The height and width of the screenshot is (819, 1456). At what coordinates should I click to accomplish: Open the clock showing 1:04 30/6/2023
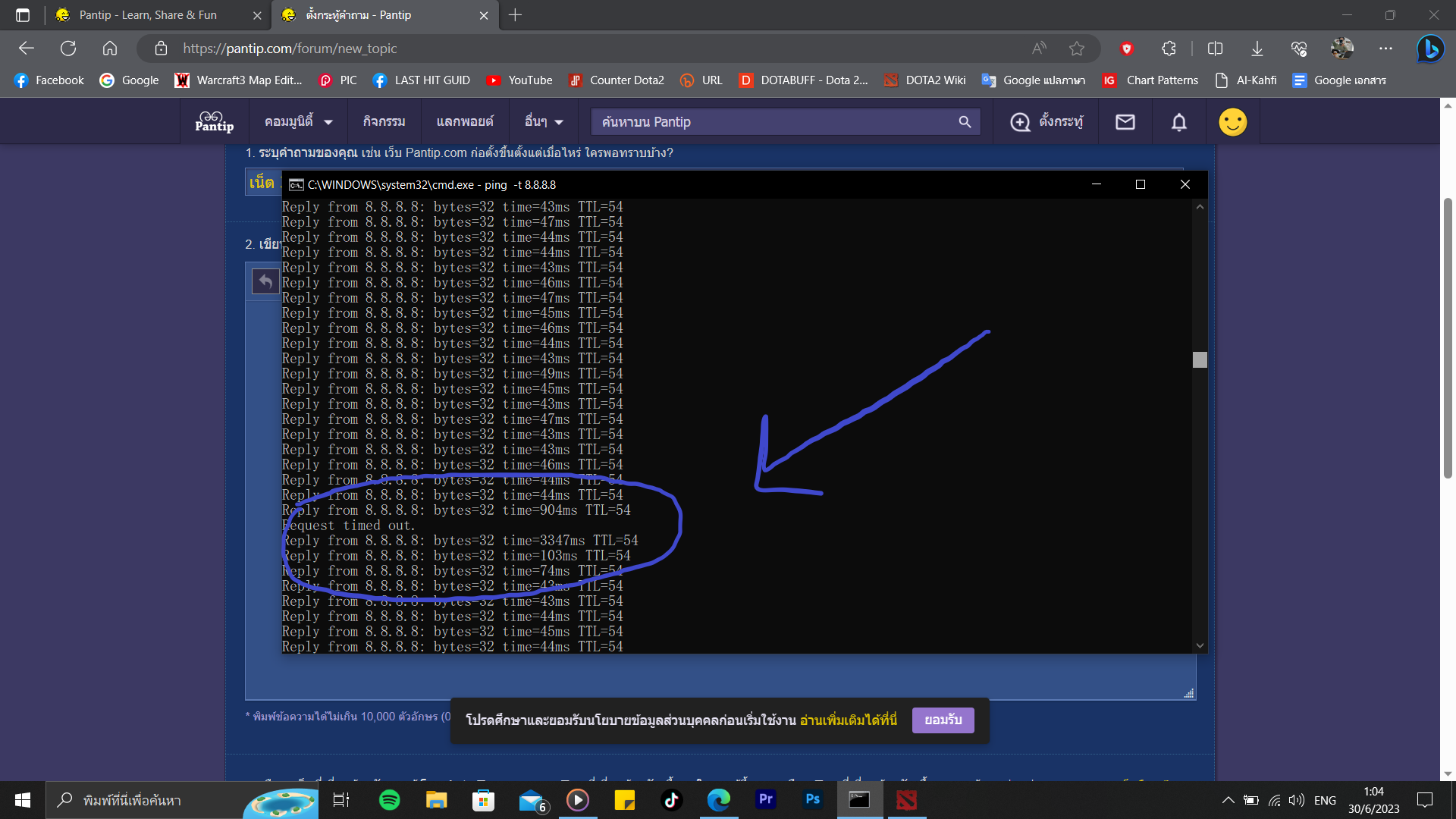tap(1374, 800)
